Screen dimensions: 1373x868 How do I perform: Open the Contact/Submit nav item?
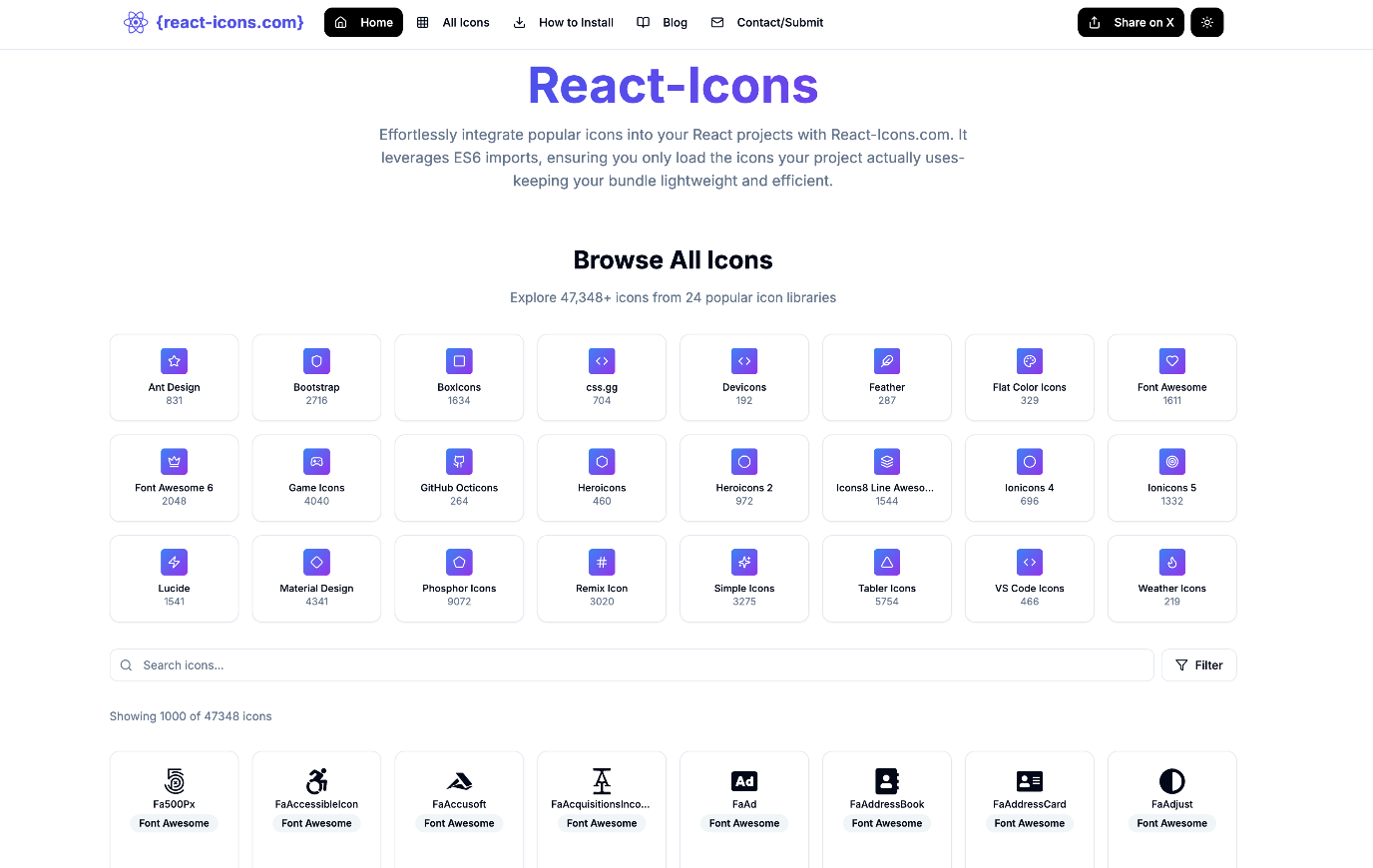pyautogui.click(x=767, y=22)
